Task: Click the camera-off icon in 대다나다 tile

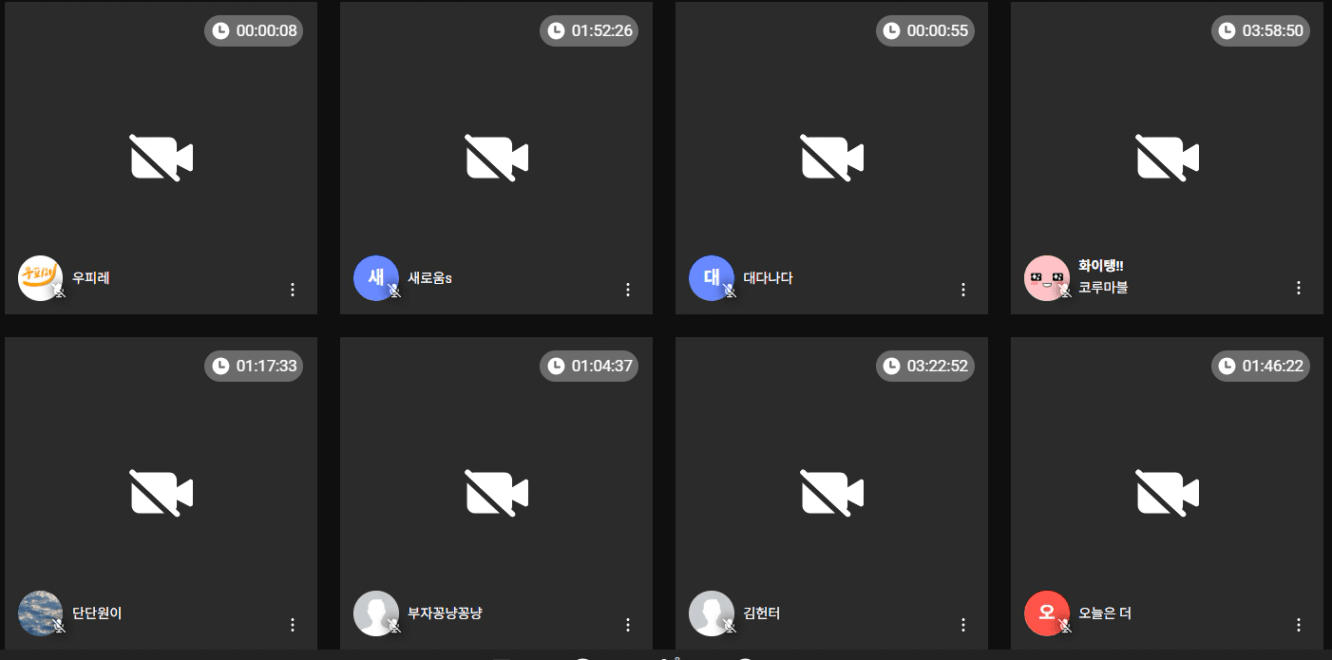Action: [x=832, y=158]
